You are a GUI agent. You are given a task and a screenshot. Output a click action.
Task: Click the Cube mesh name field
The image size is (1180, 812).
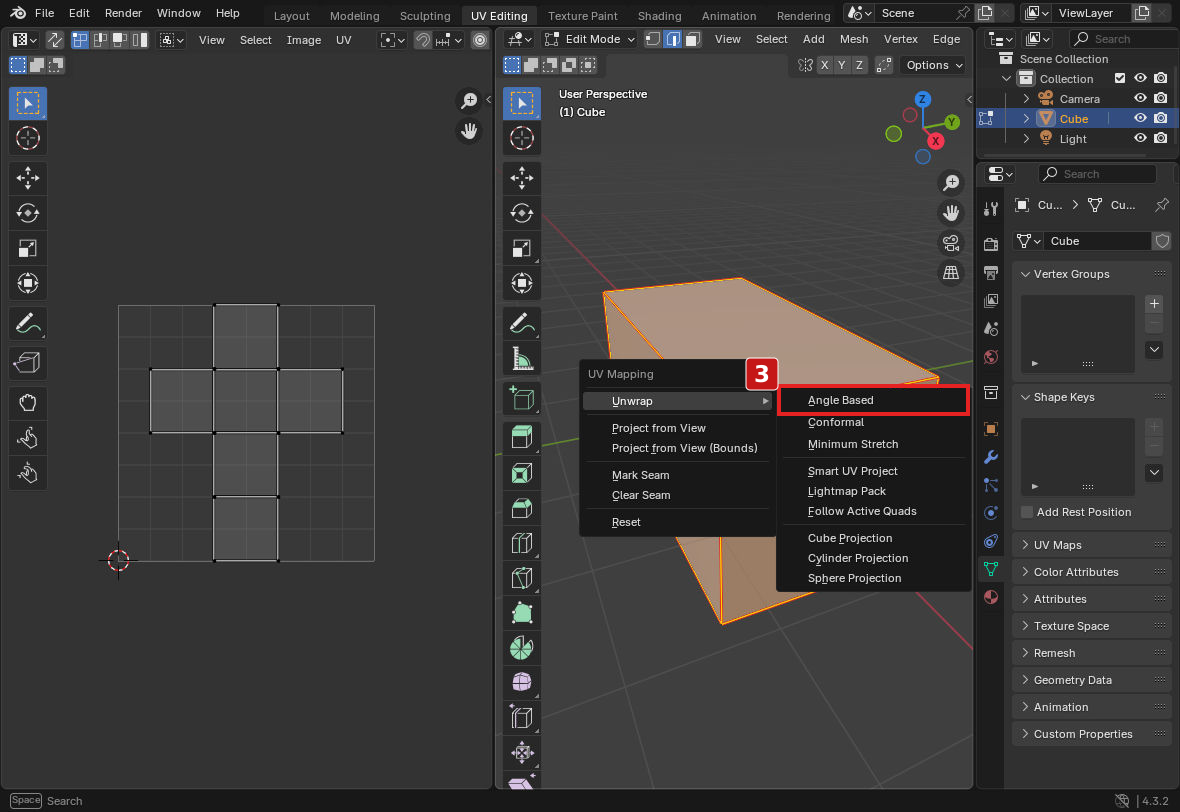[1097, 241]
